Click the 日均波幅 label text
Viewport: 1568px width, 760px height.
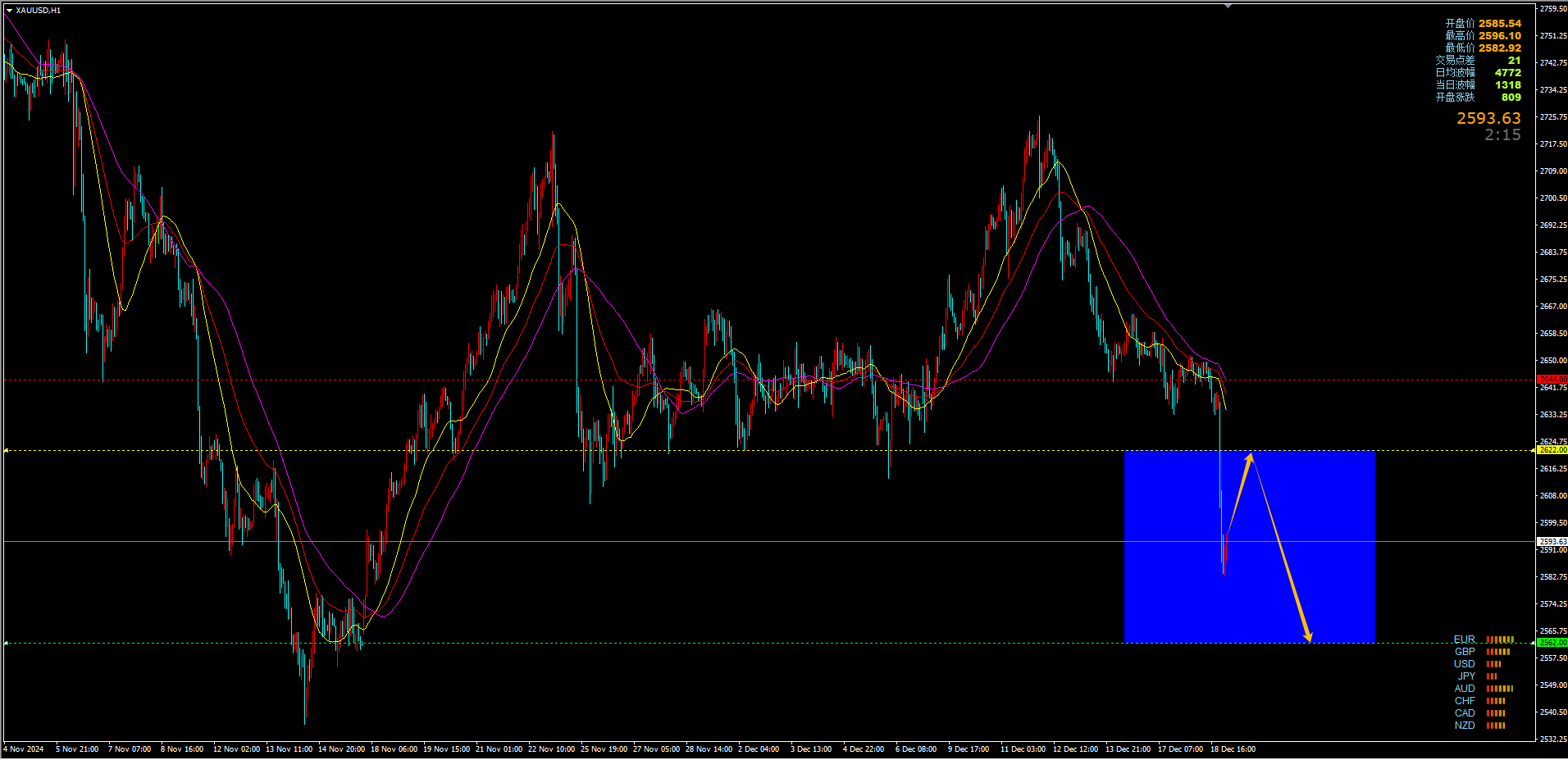(x=1455, y=73)
